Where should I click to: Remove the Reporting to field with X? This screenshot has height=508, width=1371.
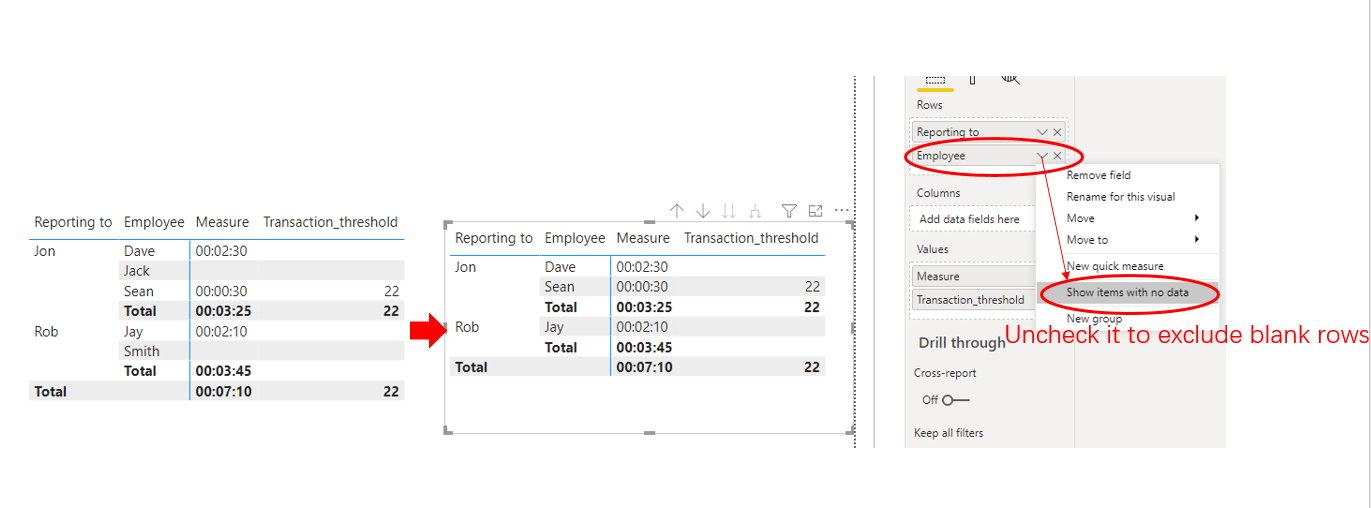pyautogui.click(x=1057, y=132)
